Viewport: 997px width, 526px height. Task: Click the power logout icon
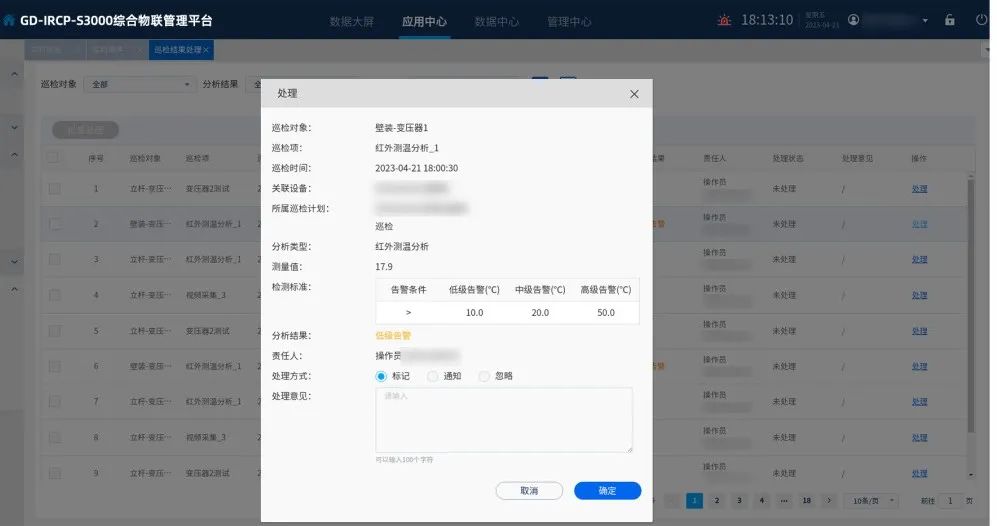981,20
